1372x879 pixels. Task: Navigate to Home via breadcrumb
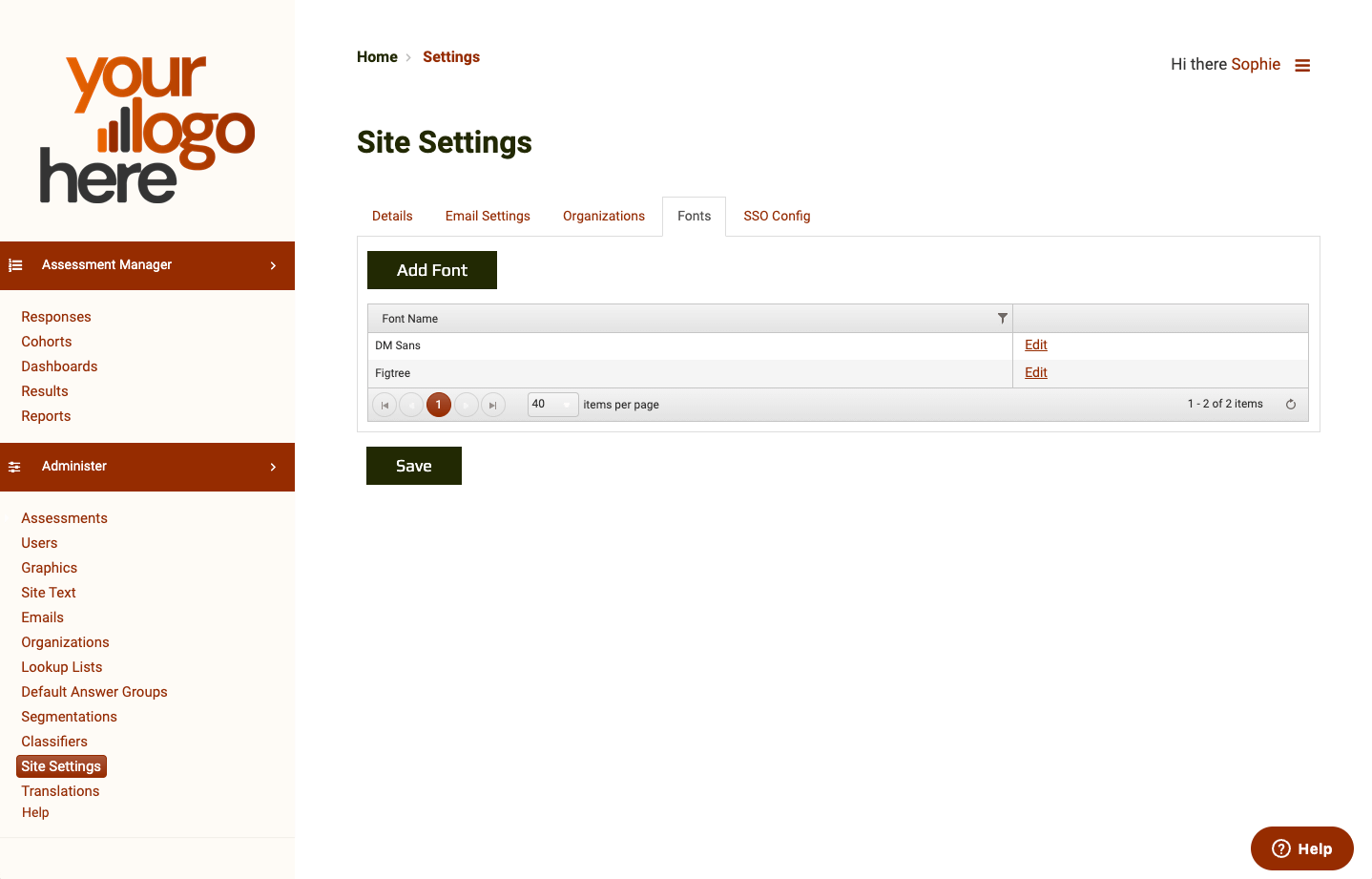click(377, 56)
